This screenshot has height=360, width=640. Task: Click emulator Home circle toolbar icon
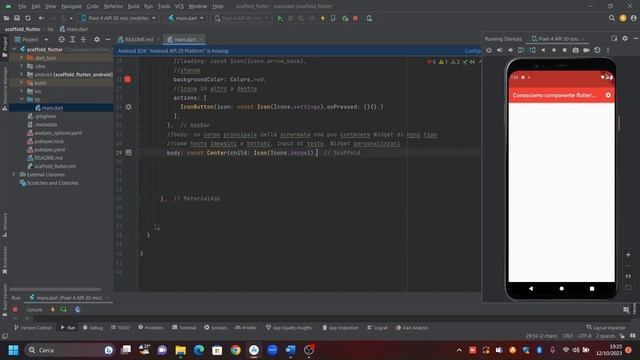[554, 50]
